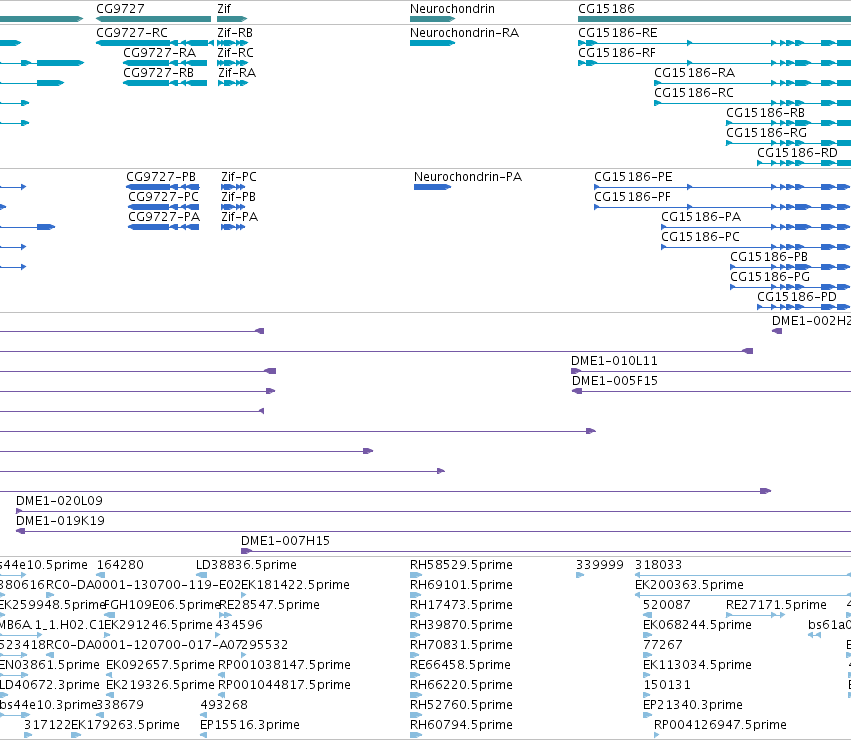Click the RH17473.5prime EST
The image size is (851, 740).
(461, 605)
